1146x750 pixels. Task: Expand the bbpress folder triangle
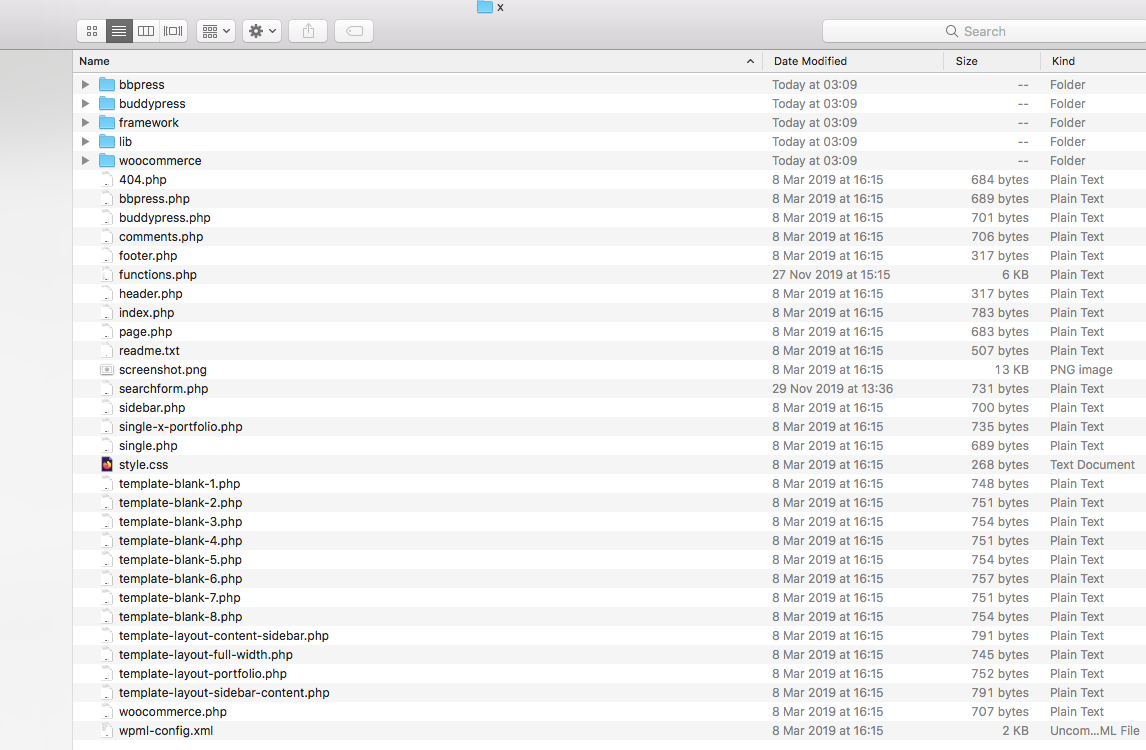pyautogui.click(x=86, y=85)
